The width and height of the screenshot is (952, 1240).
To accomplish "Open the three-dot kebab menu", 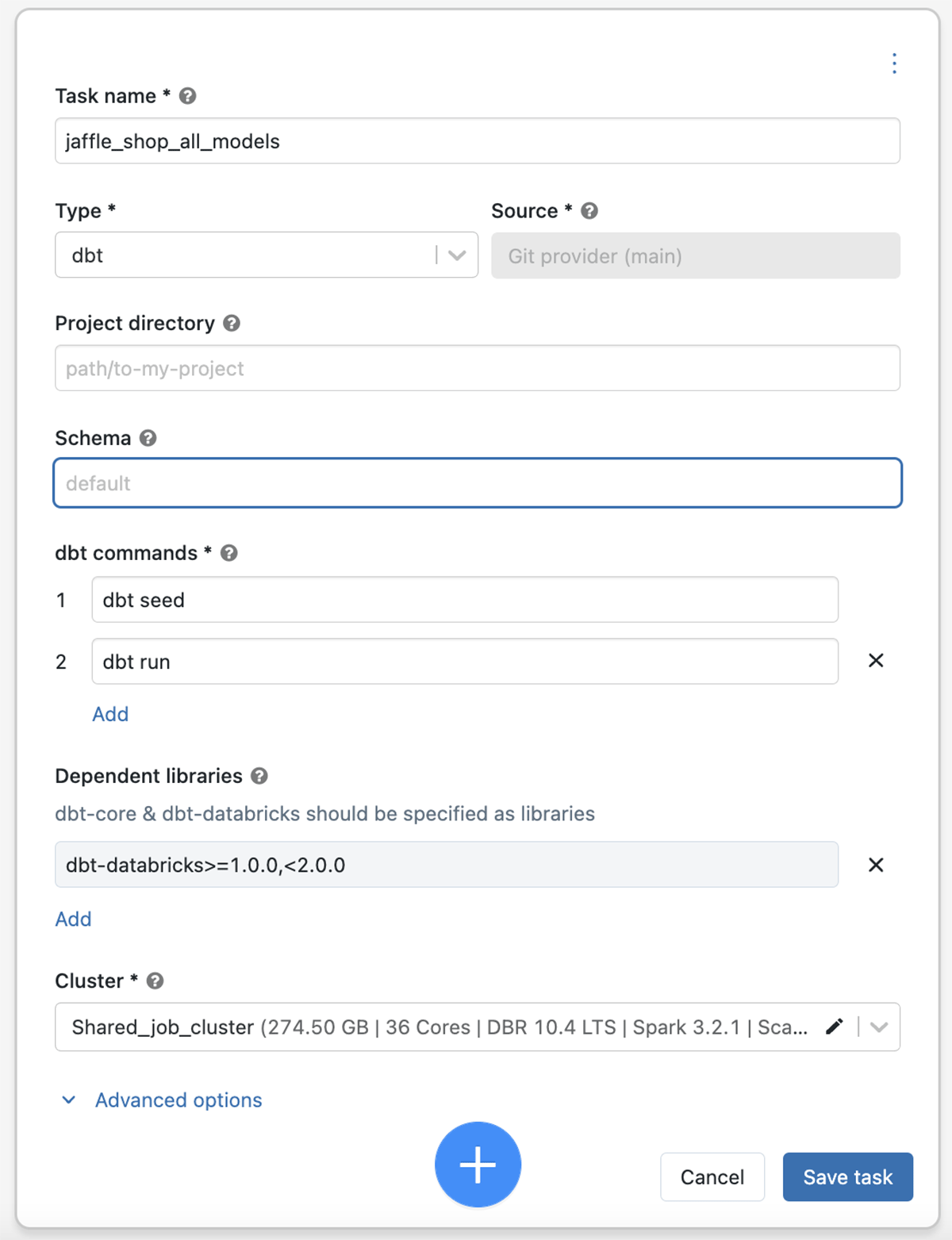I will tap(894, 63).
